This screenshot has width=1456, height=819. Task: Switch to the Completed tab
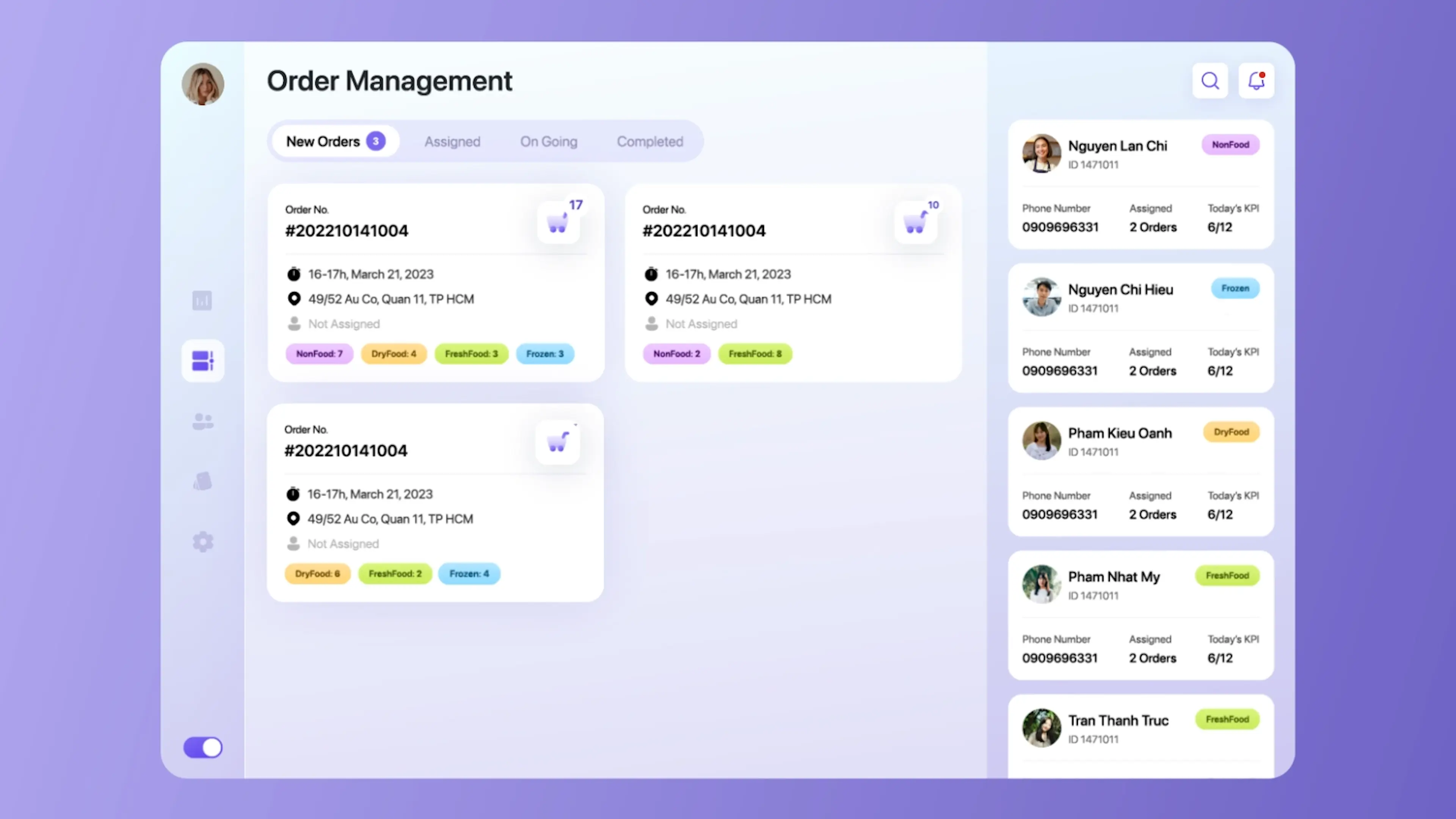tap(650, 141)
